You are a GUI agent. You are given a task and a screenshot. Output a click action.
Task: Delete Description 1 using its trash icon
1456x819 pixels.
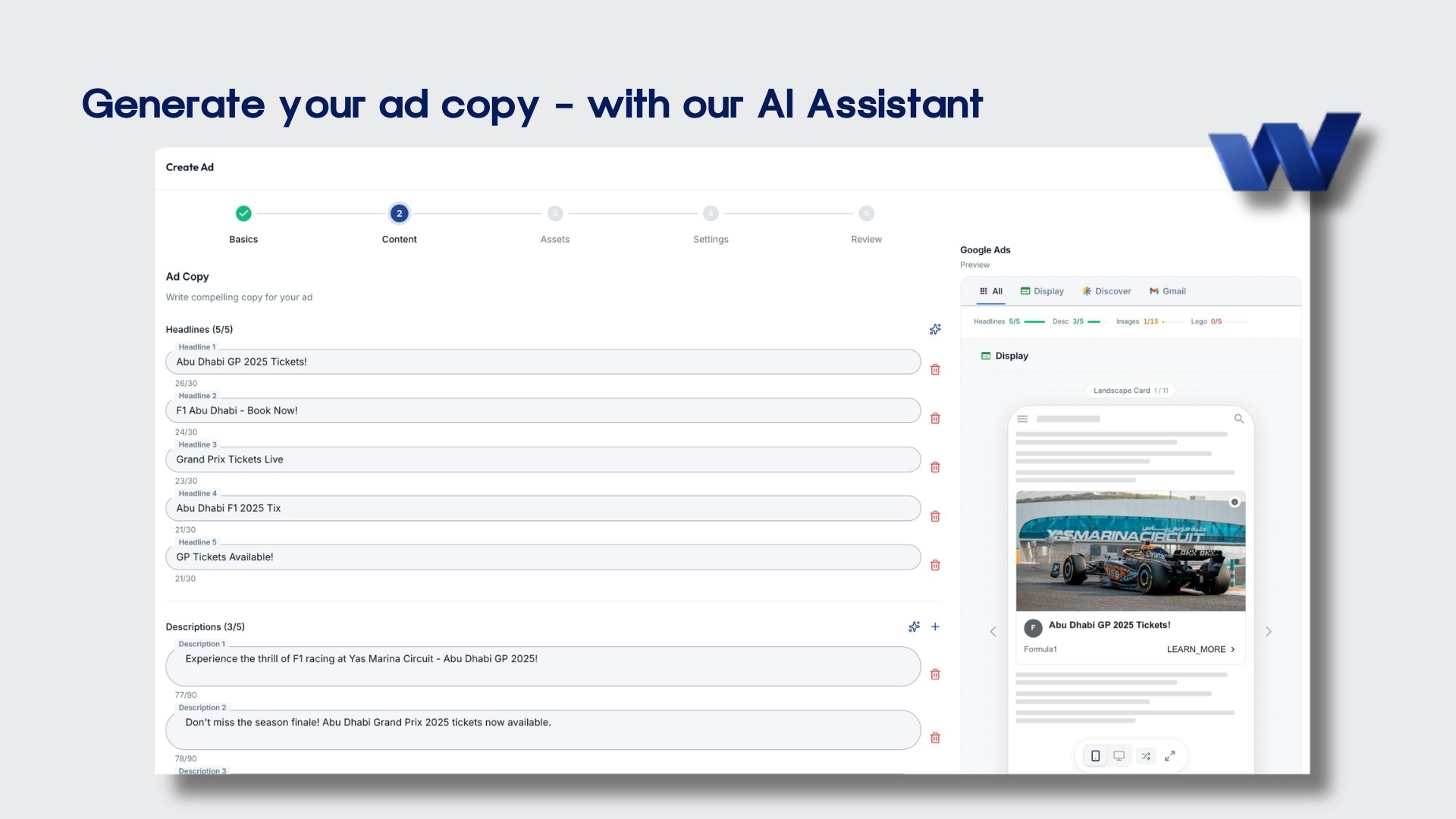coord(935,674)
